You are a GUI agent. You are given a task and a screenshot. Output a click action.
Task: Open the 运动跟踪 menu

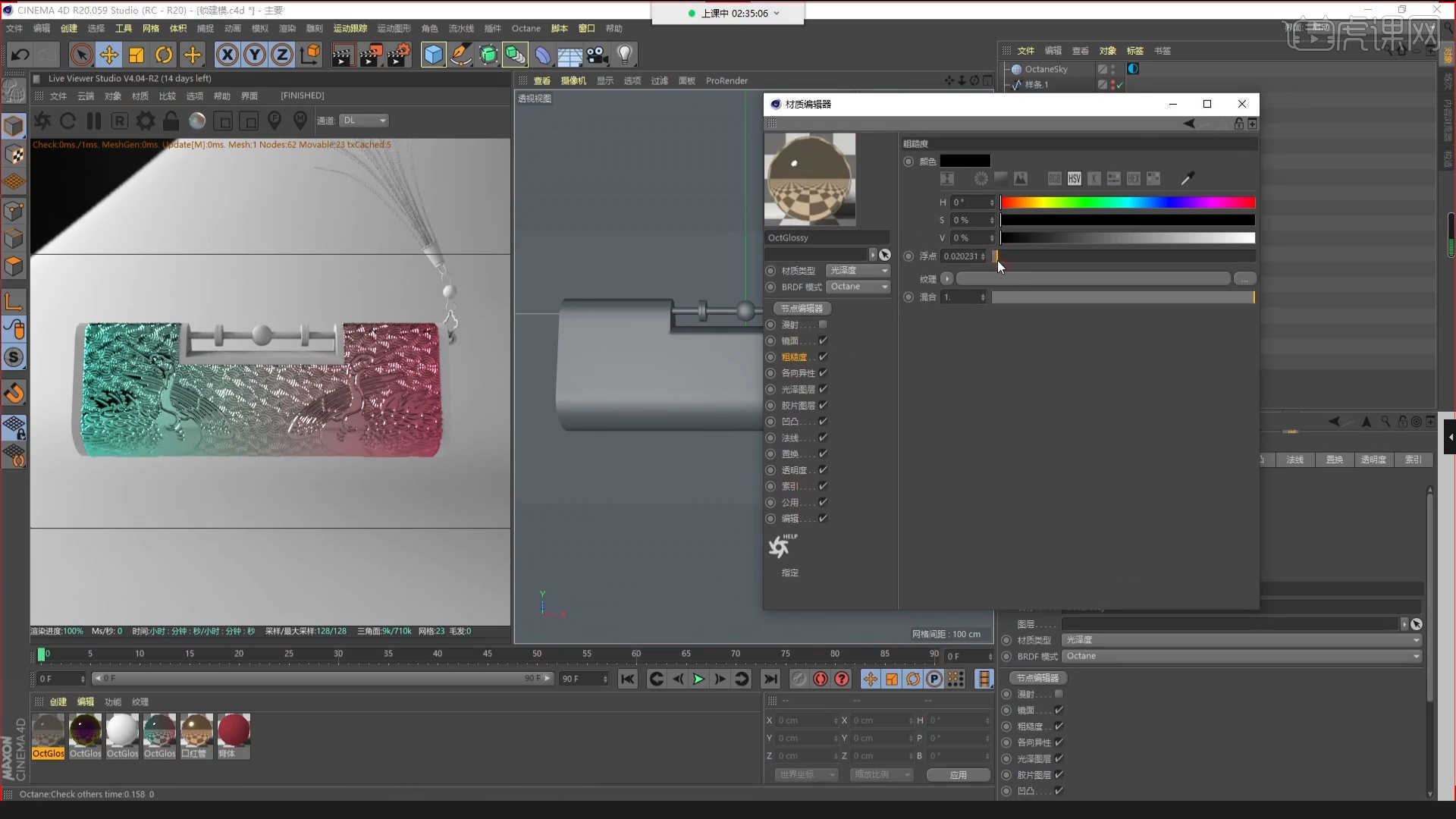pos(350,29)
